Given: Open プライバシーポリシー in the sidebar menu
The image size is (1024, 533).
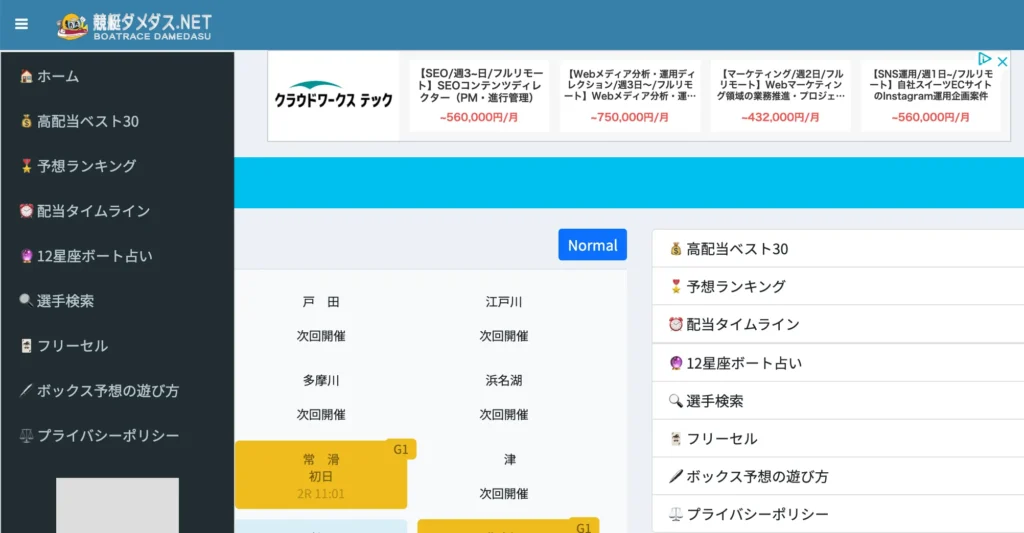Looking at the screenshot, I should point(118,436).
